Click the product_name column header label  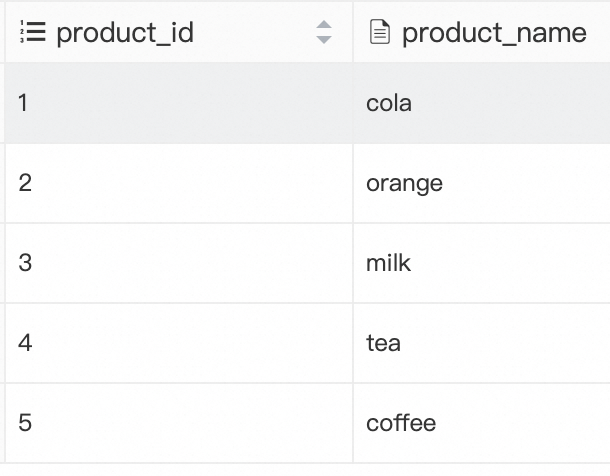click(x=494, y=32)
